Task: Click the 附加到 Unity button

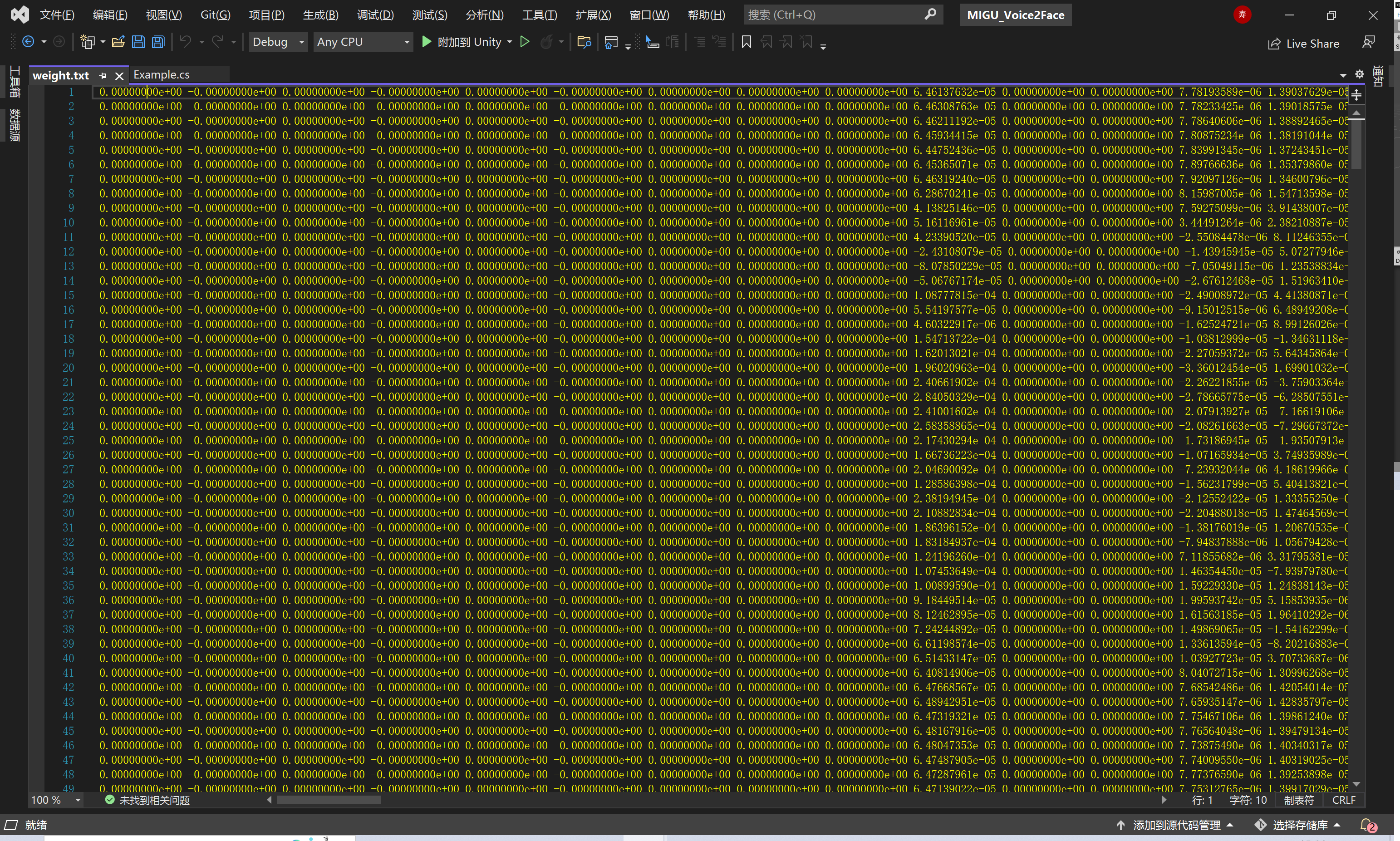Action: tap(462, 42)
